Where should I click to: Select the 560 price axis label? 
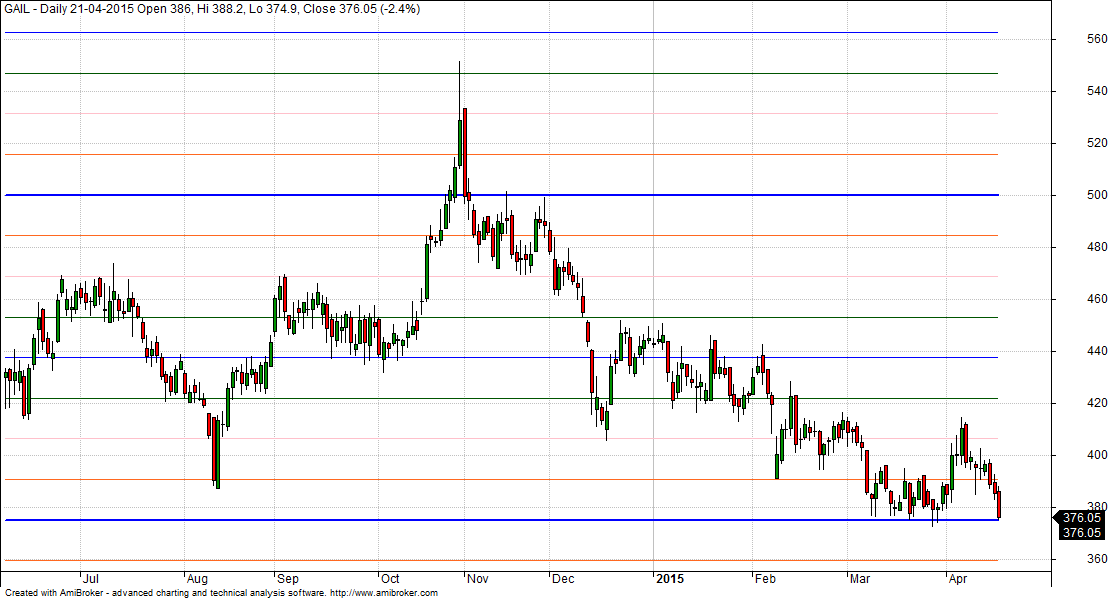coord(1069,39)
